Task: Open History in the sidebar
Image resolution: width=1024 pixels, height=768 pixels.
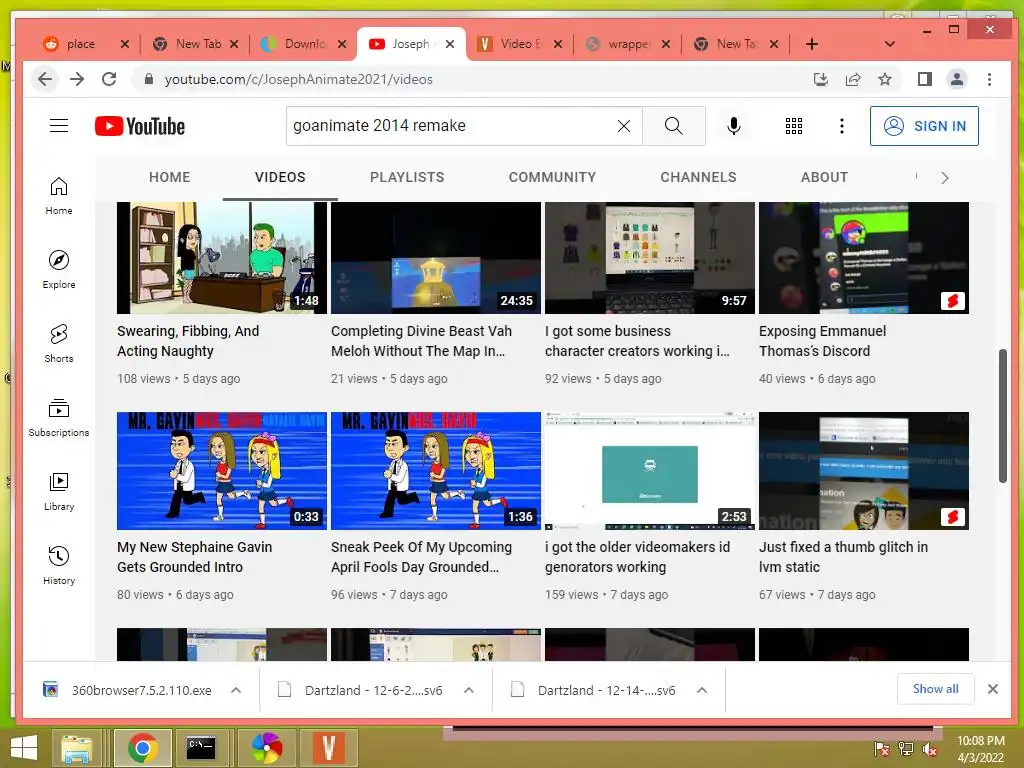Action: pyautogui.click(x=59, y=565)
